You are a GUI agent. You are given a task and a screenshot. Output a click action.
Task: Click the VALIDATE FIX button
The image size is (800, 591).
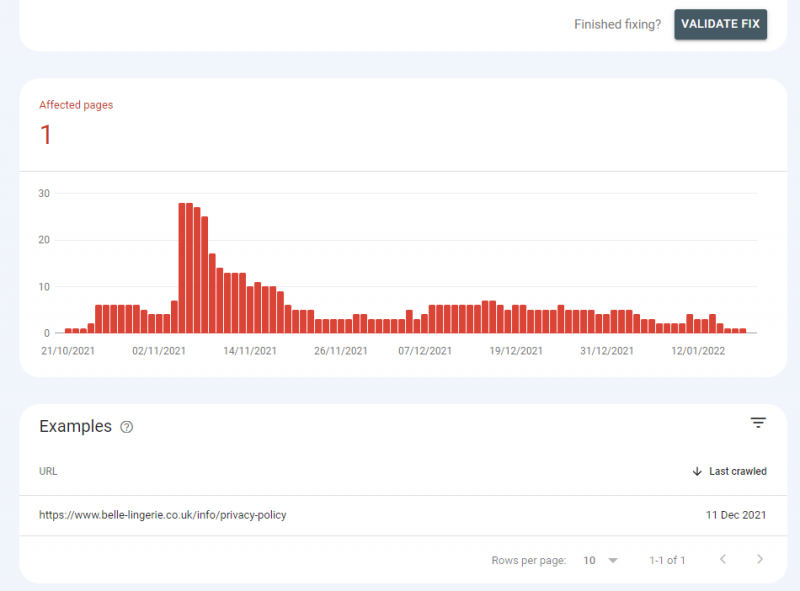pyautogui.click(x=720, y=24)
